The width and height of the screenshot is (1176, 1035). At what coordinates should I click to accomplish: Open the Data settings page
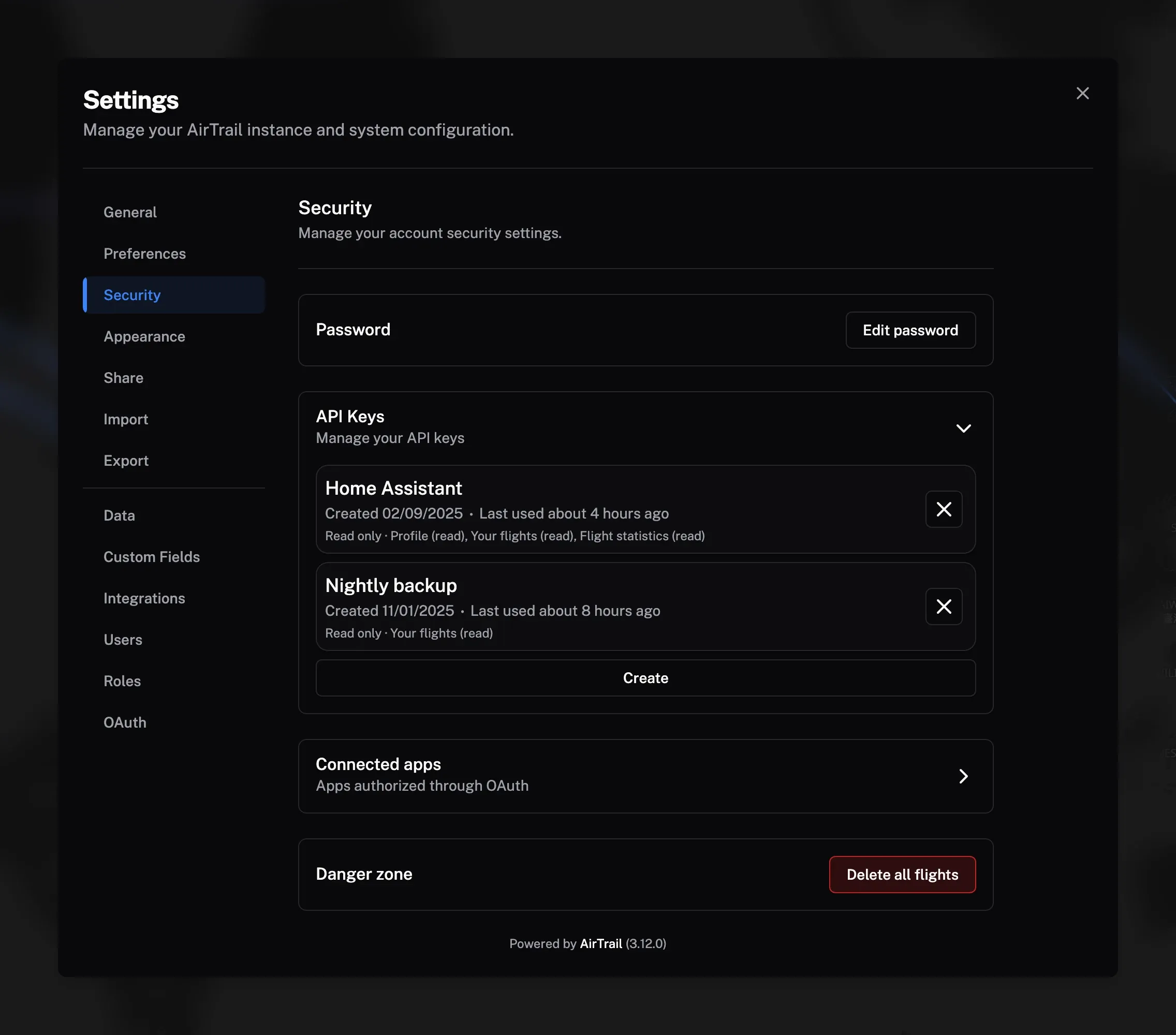pyautogui.click(x=174, y=515)
